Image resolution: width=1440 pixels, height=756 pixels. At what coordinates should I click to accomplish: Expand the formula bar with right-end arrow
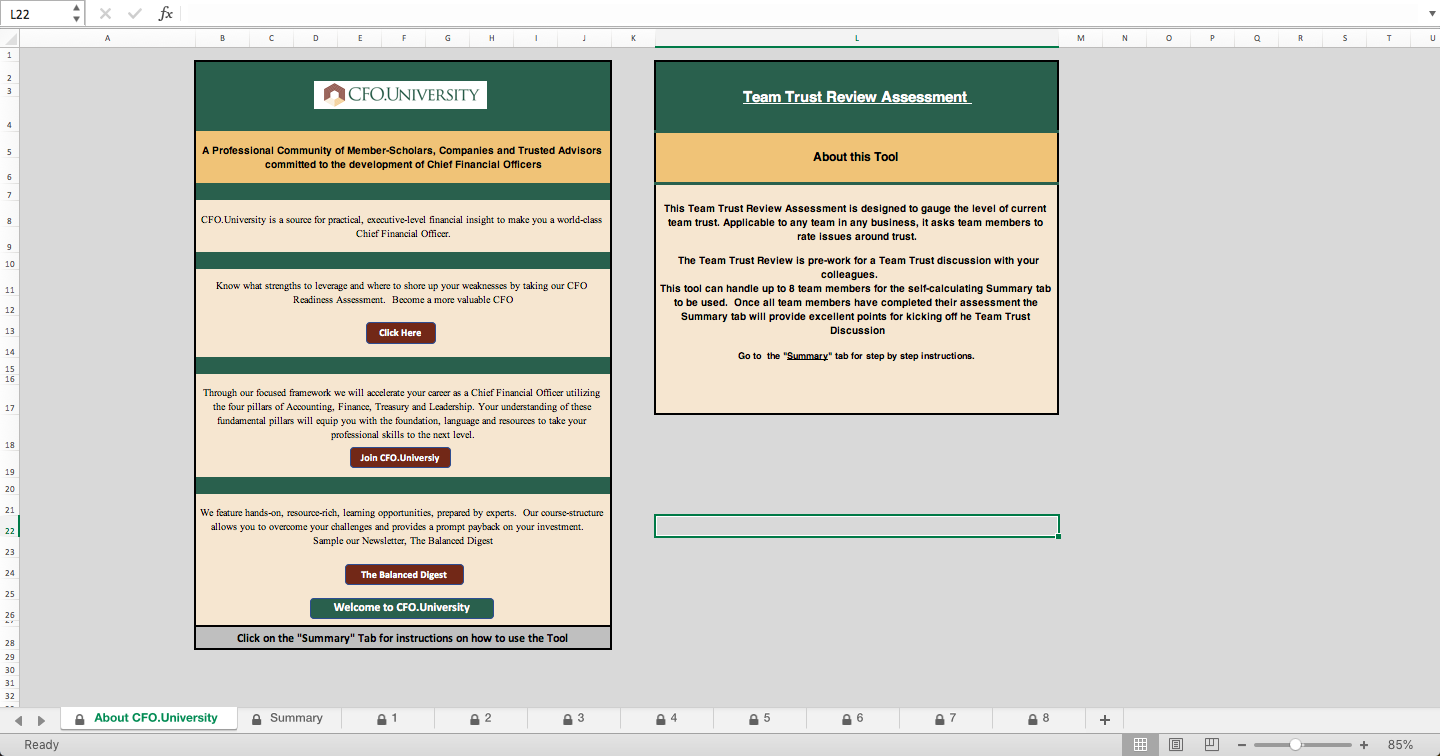[1430, 13]
